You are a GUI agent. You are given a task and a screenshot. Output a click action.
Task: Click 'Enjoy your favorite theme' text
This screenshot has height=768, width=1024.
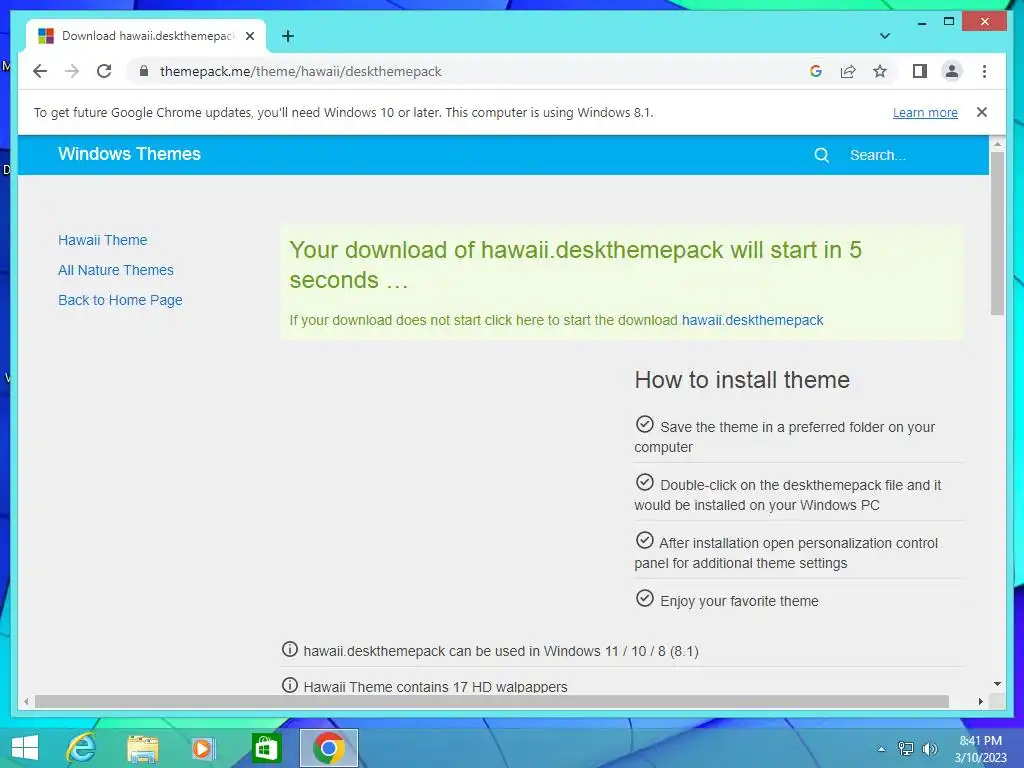tap(739, 601)
